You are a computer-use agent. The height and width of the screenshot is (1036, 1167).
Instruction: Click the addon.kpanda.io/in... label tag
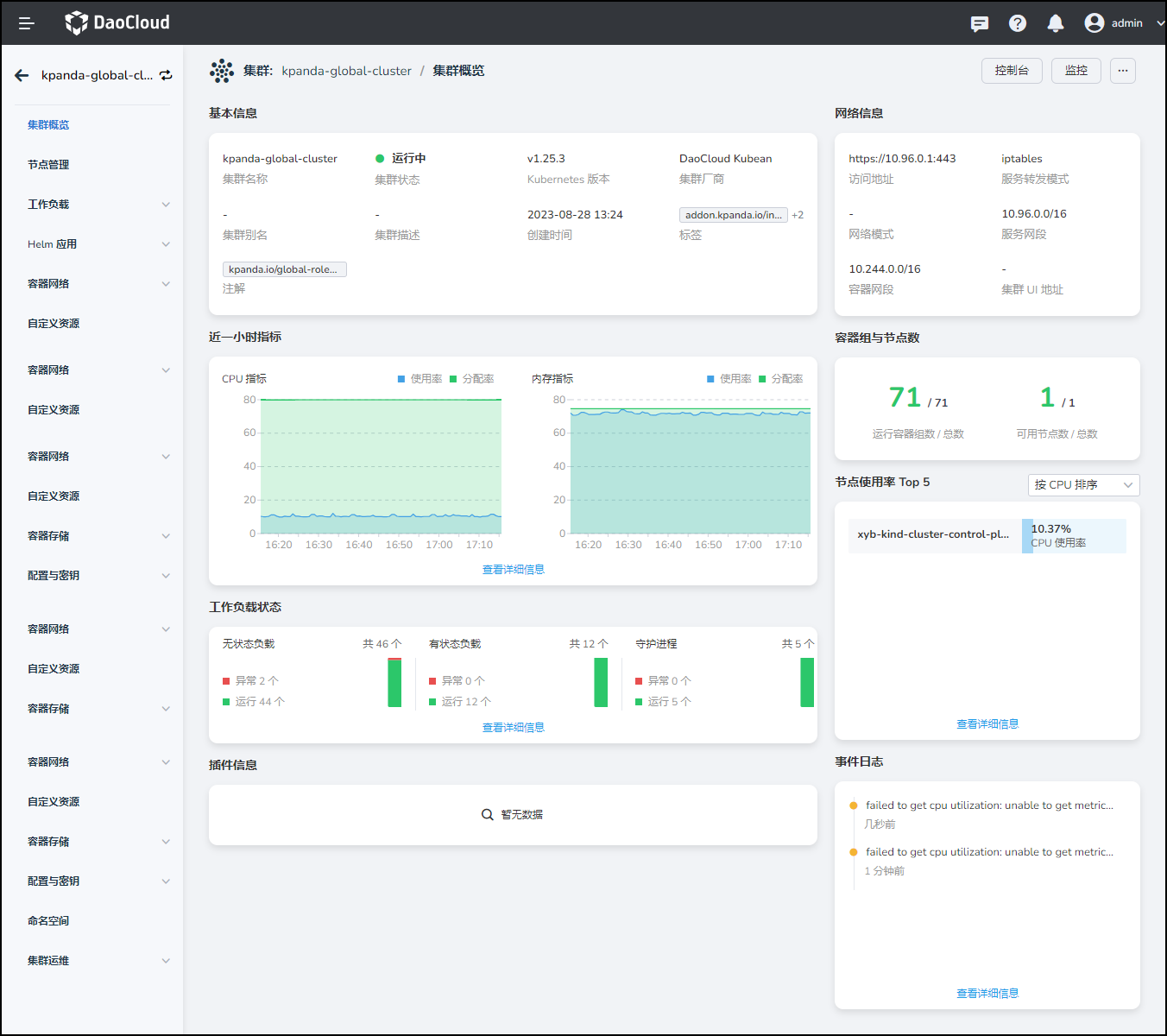(734, 215)
